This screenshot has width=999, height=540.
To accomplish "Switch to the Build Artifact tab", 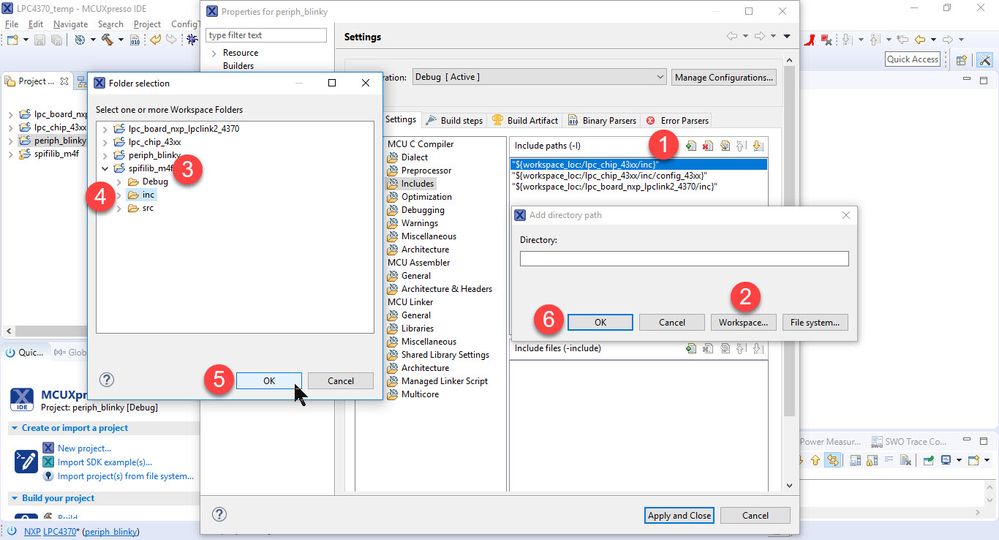I will coord(526,120).
